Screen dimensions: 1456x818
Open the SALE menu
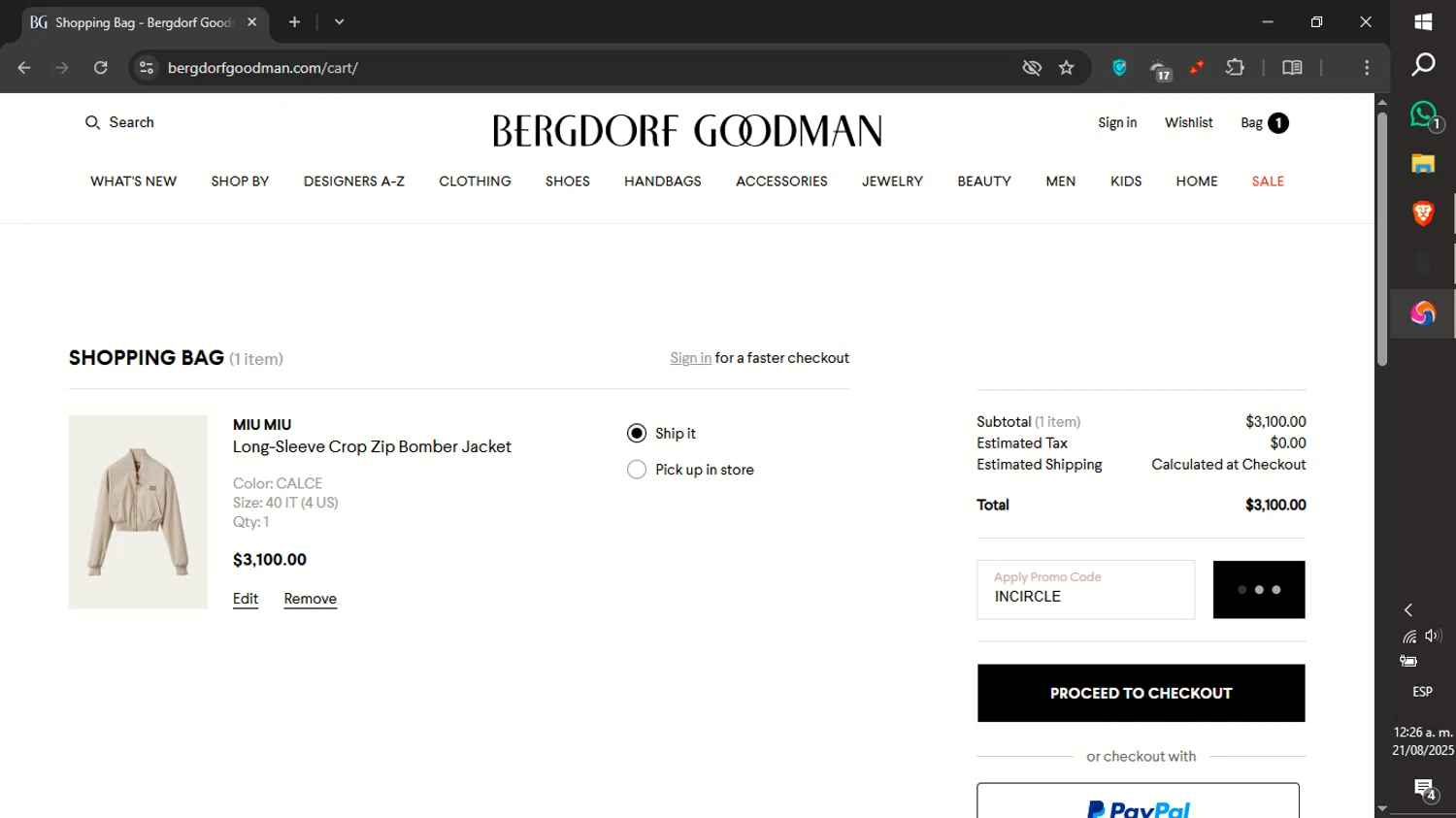pos(1268,181)
